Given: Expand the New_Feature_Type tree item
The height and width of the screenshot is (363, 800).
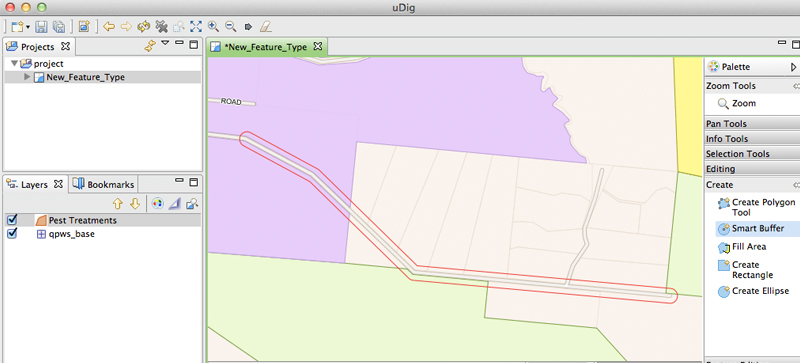Looking at the screenshot, I should click(x=28, y=77).
